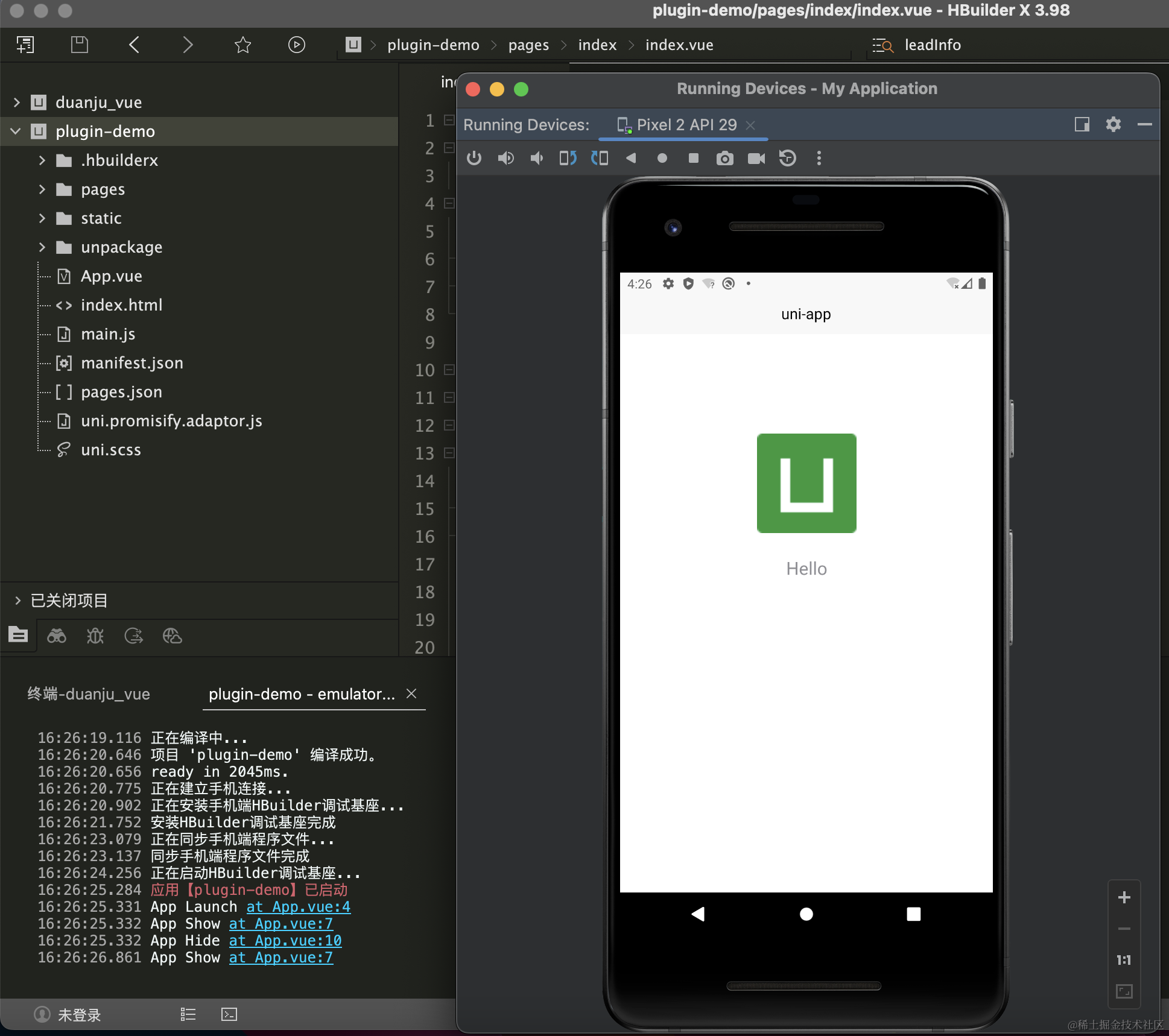Tap the phone's back navigation button
Screen dimensions: 1169x1036
point(699,914)
